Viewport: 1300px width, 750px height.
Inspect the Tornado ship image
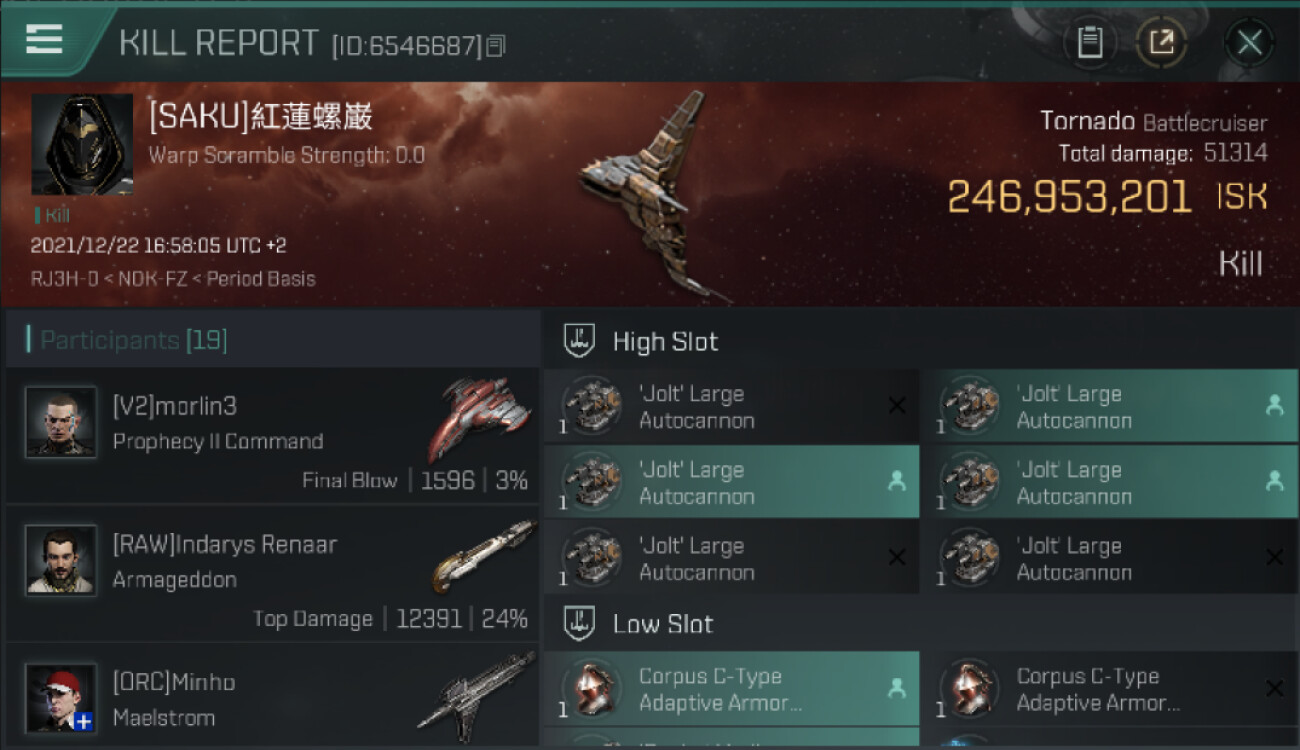648,195
